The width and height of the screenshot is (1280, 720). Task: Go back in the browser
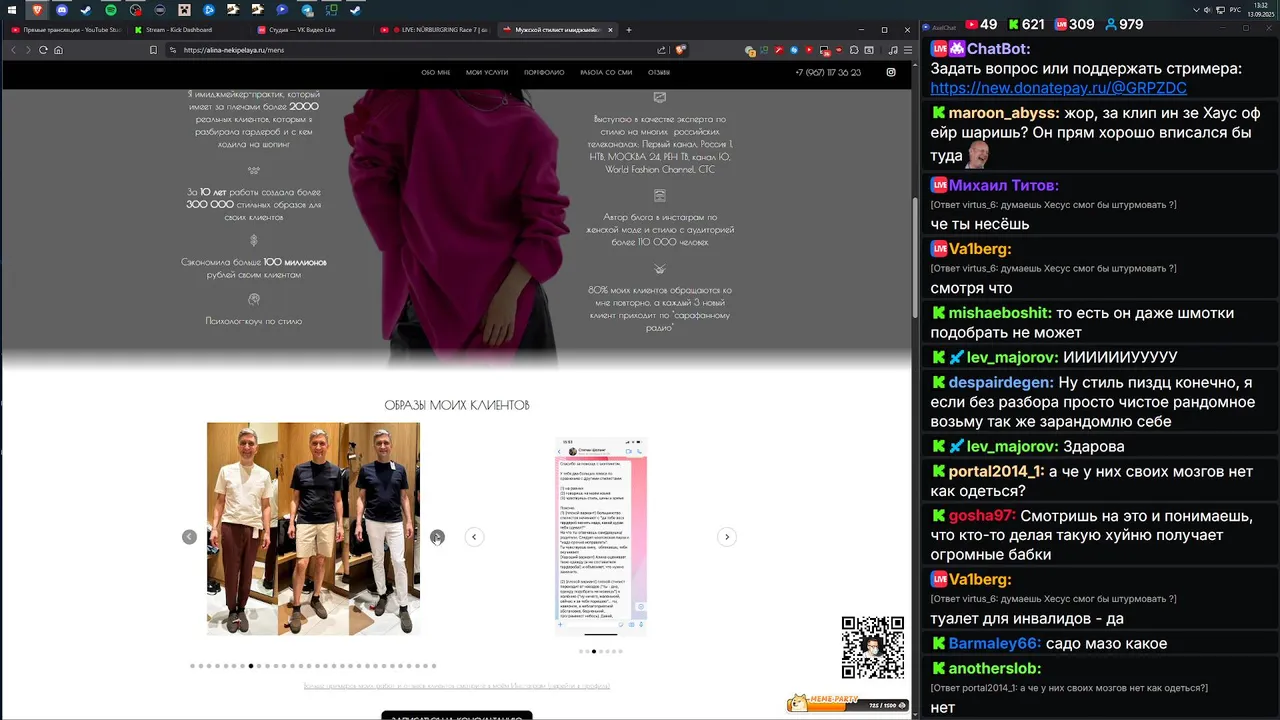click(x=14, y=50)
